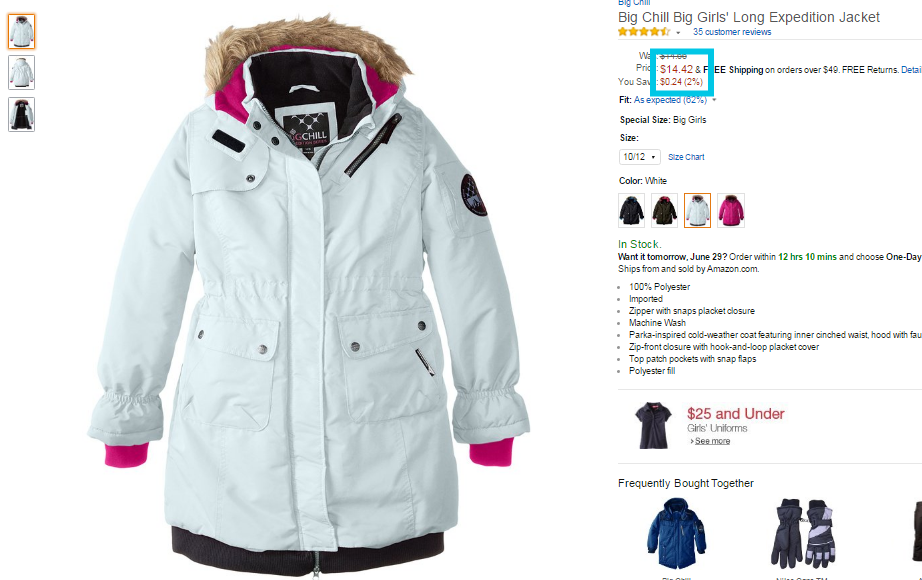Image resolution: width=922 pixels, height=580 pixels.
Task: Select the second jacket thumbnail
Action: [21, 72]
